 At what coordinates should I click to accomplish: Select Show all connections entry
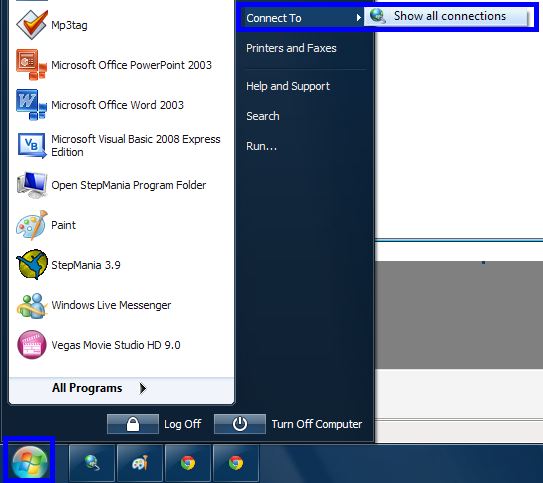coord(445,16)
